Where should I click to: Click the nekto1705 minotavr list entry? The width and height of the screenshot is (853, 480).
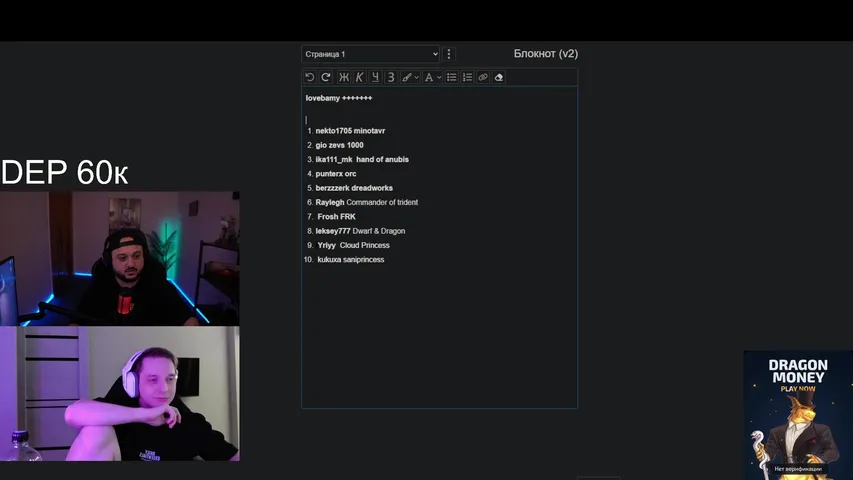350,131
